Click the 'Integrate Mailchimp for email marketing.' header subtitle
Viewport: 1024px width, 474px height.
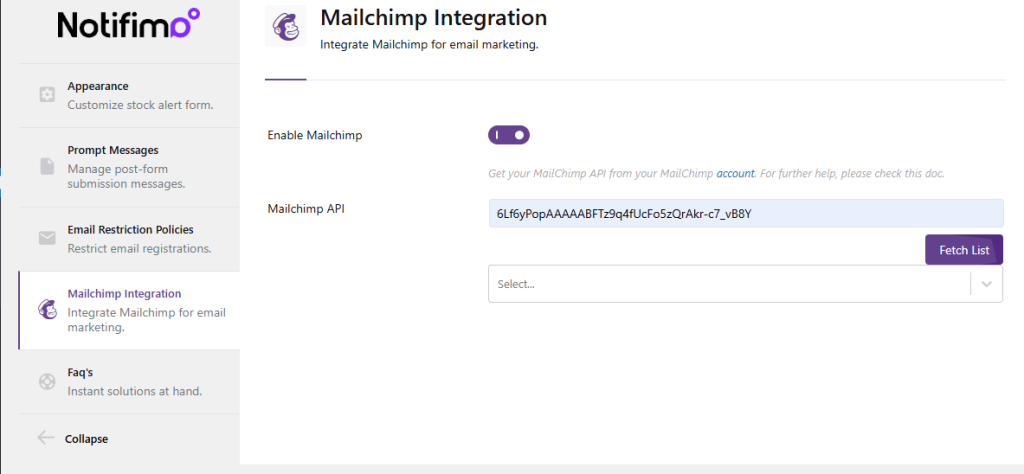click(429, 45)
